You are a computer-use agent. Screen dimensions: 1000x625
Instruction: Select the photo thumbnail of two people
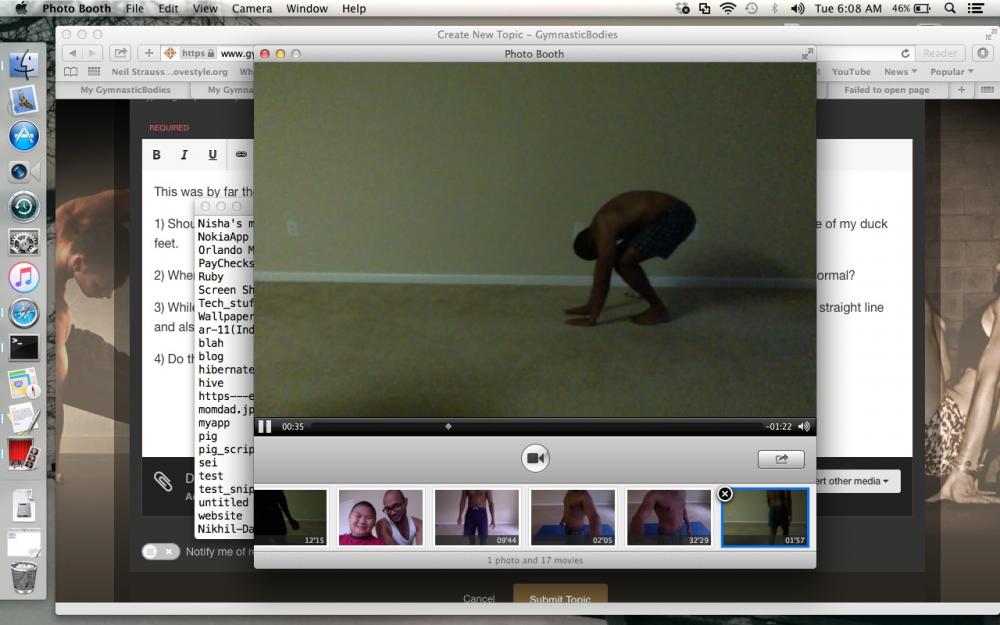pos(381,517)
